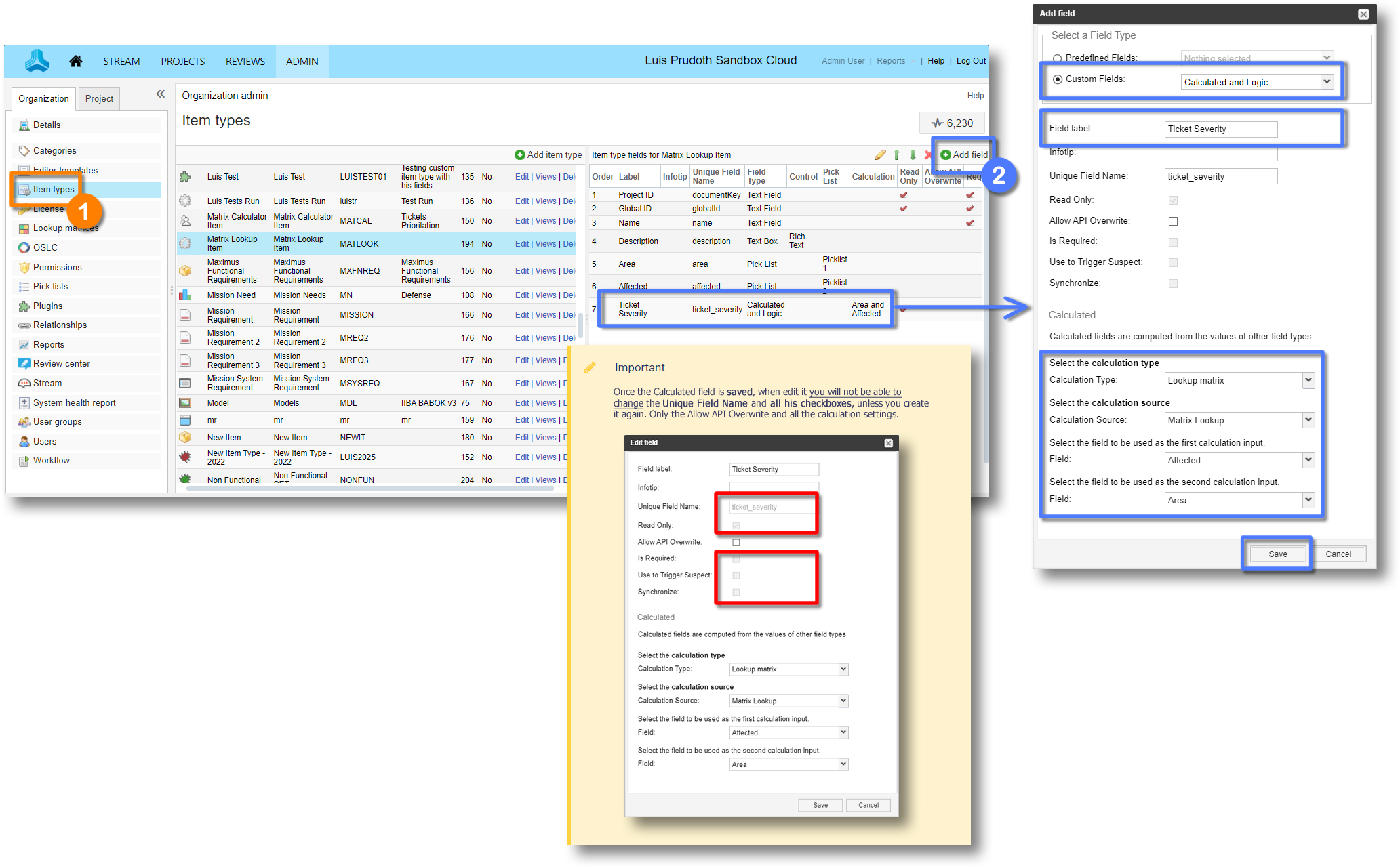
Task: Open Predefined Fields Nothing selected dropdown
Action: pyautogui.click(x=1257, y=58)
